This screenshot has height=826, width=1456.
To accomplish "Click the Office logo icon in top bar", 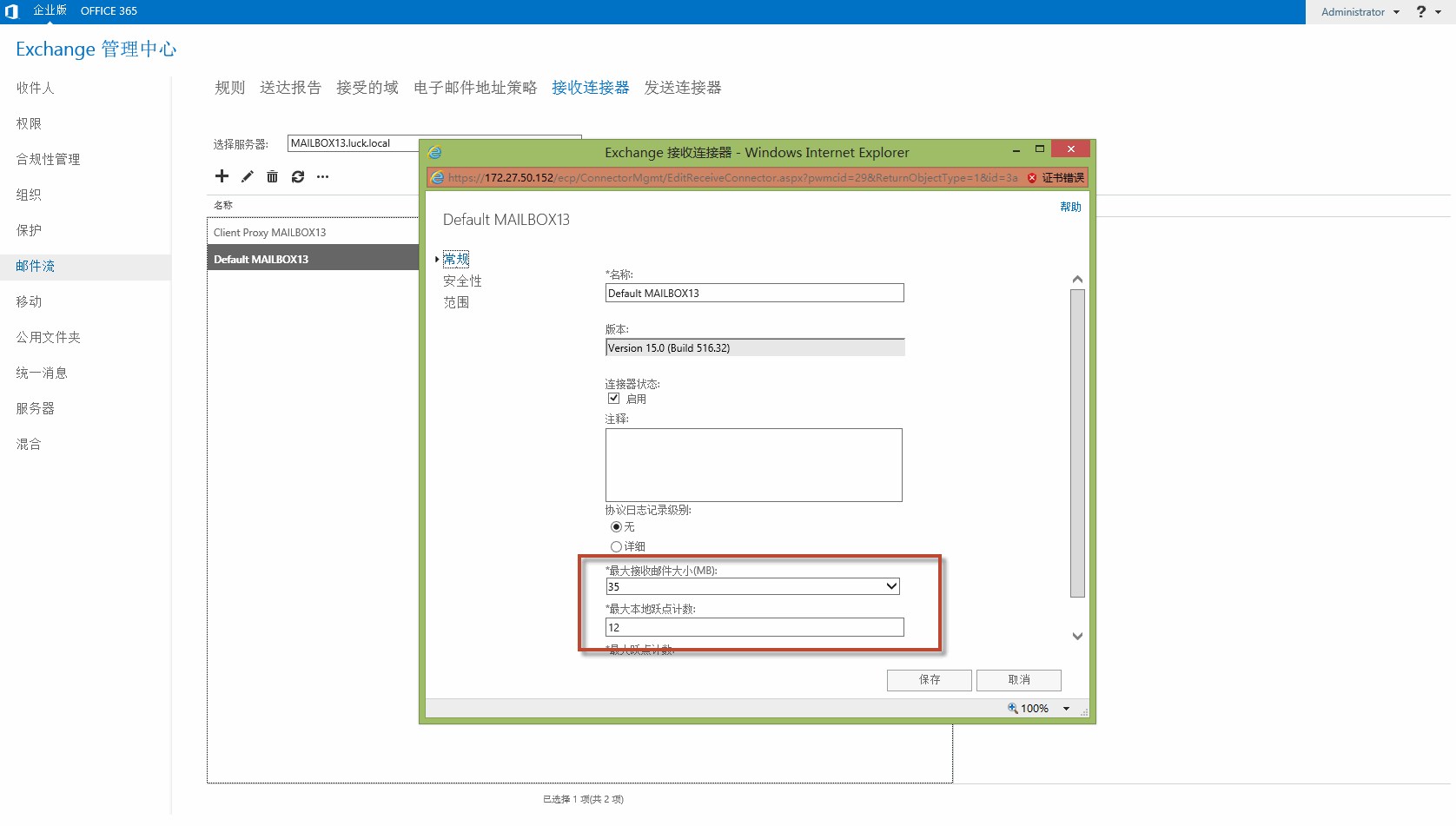I will point(11,11).
